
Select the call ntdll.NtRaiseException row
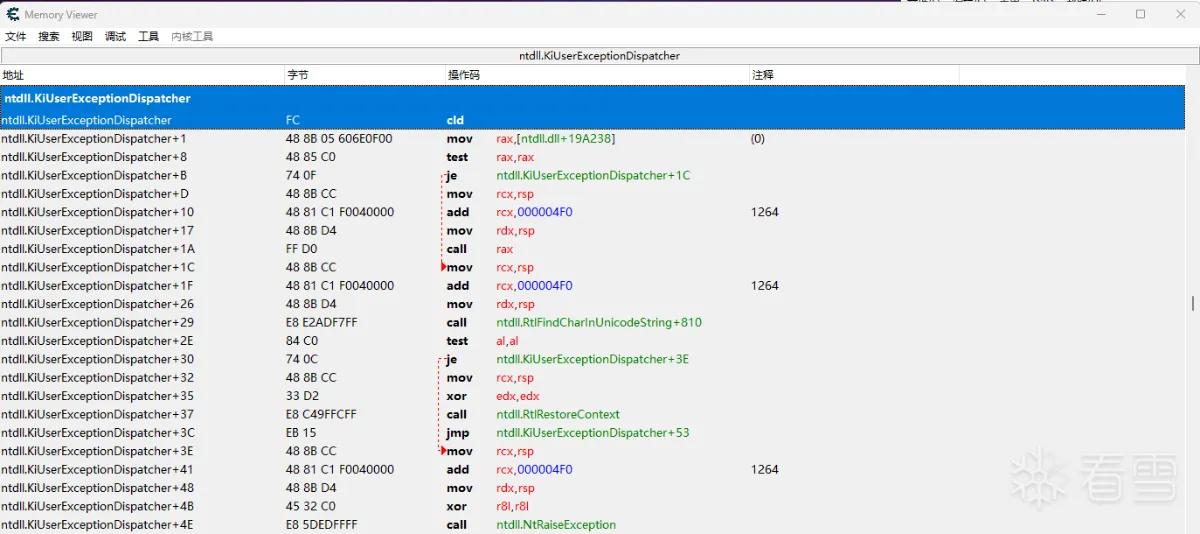[595, 525]
